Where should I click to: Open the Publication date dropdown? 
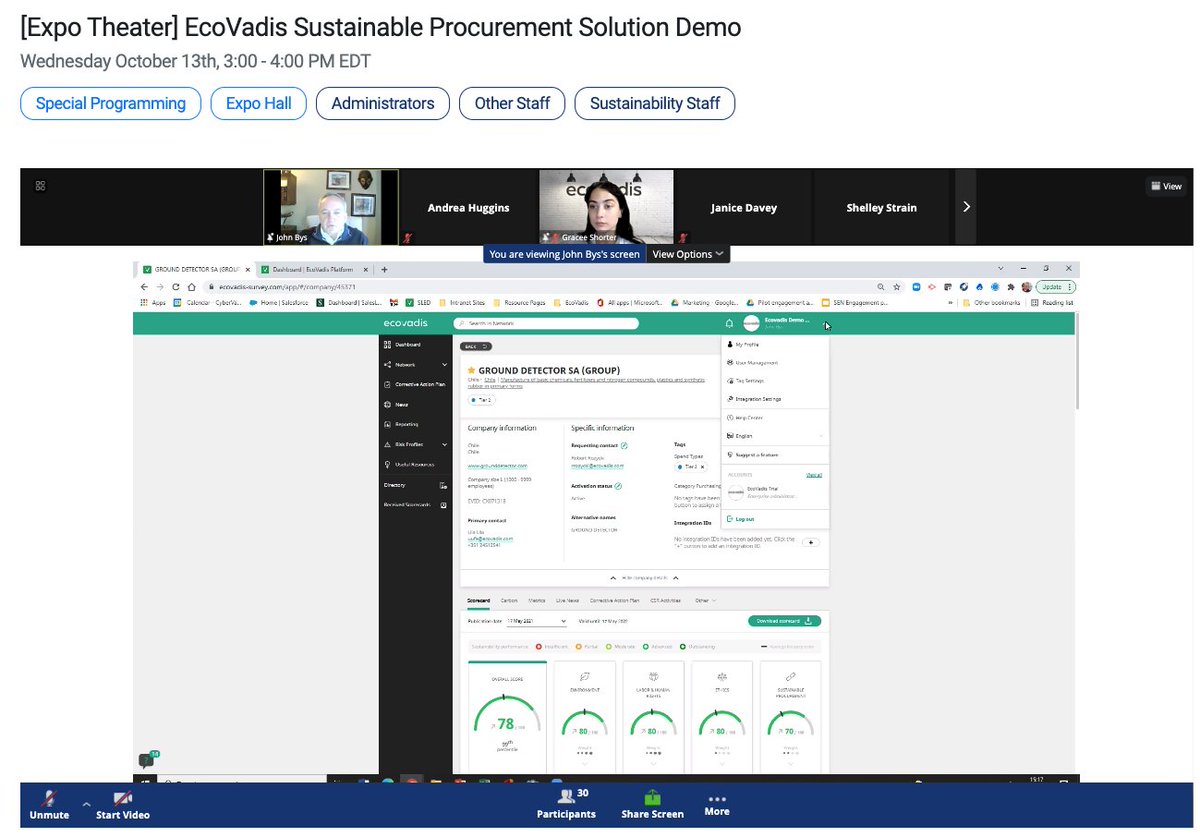coord(538,621)
